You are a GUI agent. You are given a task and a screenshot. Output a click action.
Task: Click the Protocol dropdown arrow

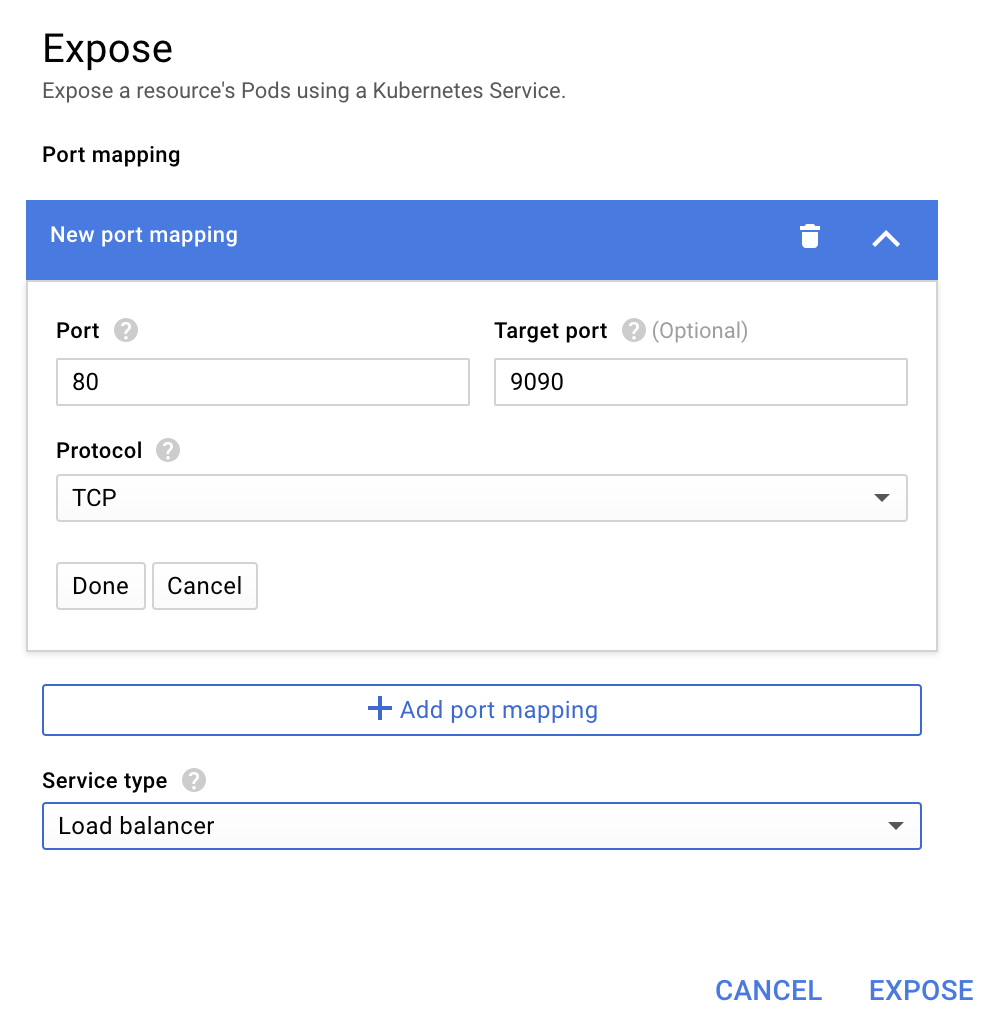click(x=882, y=498)
